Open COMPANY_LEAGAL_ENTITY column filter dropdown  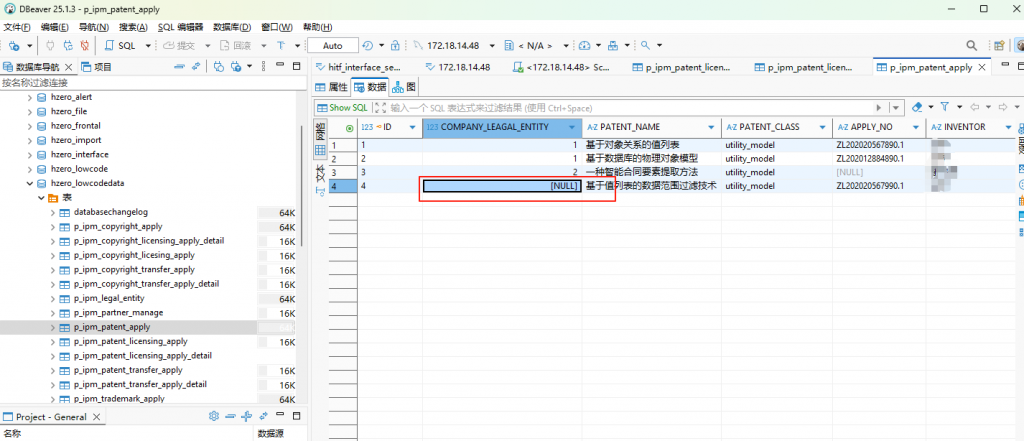tap(572, 128)
